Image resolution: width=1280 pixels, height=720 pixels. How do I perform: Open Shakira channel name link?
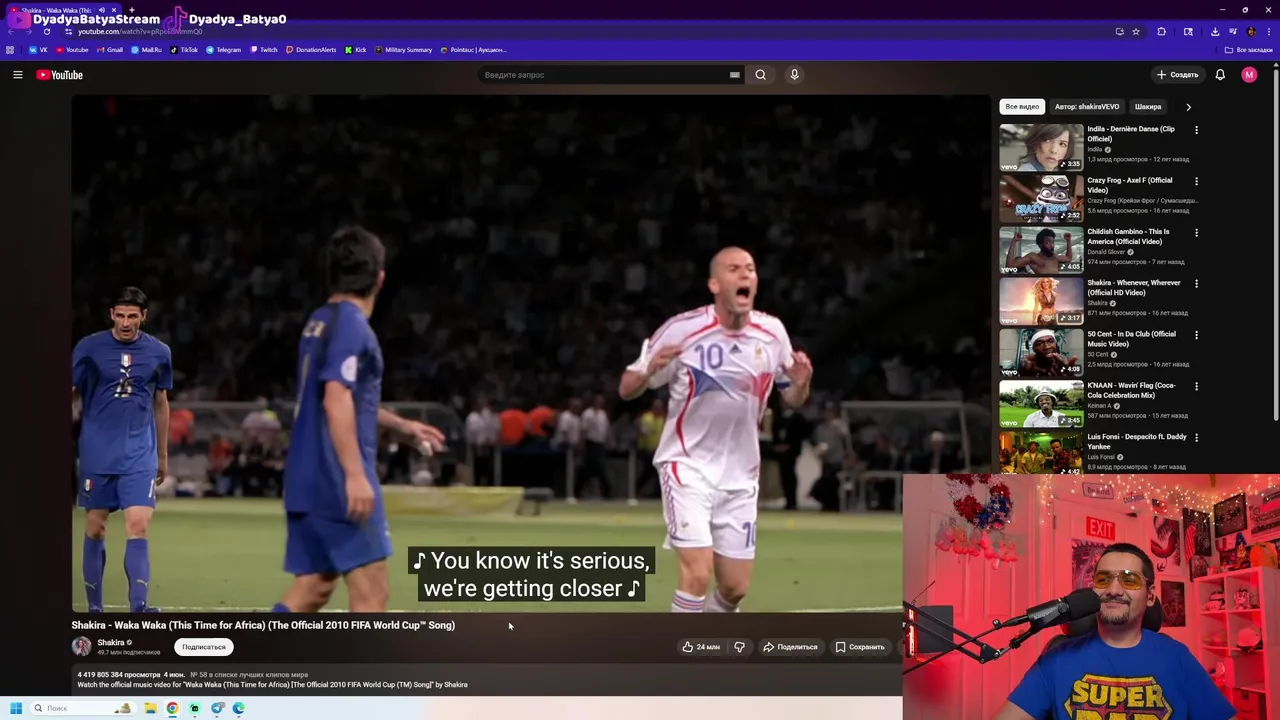[x=111, y=643]
